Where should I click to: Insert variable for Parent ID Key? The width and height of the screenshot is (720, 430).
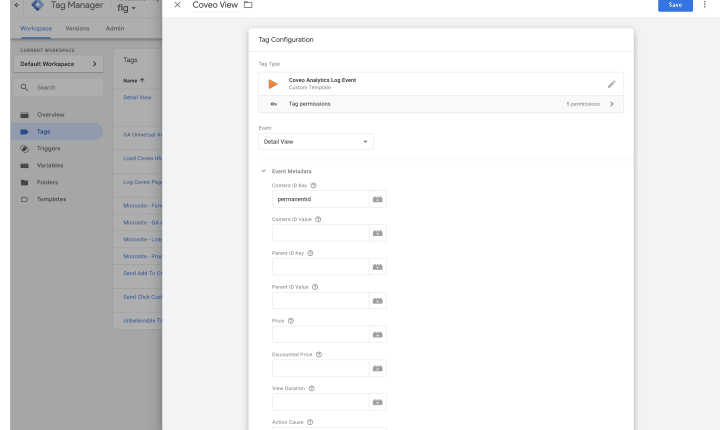coord(377,266)
